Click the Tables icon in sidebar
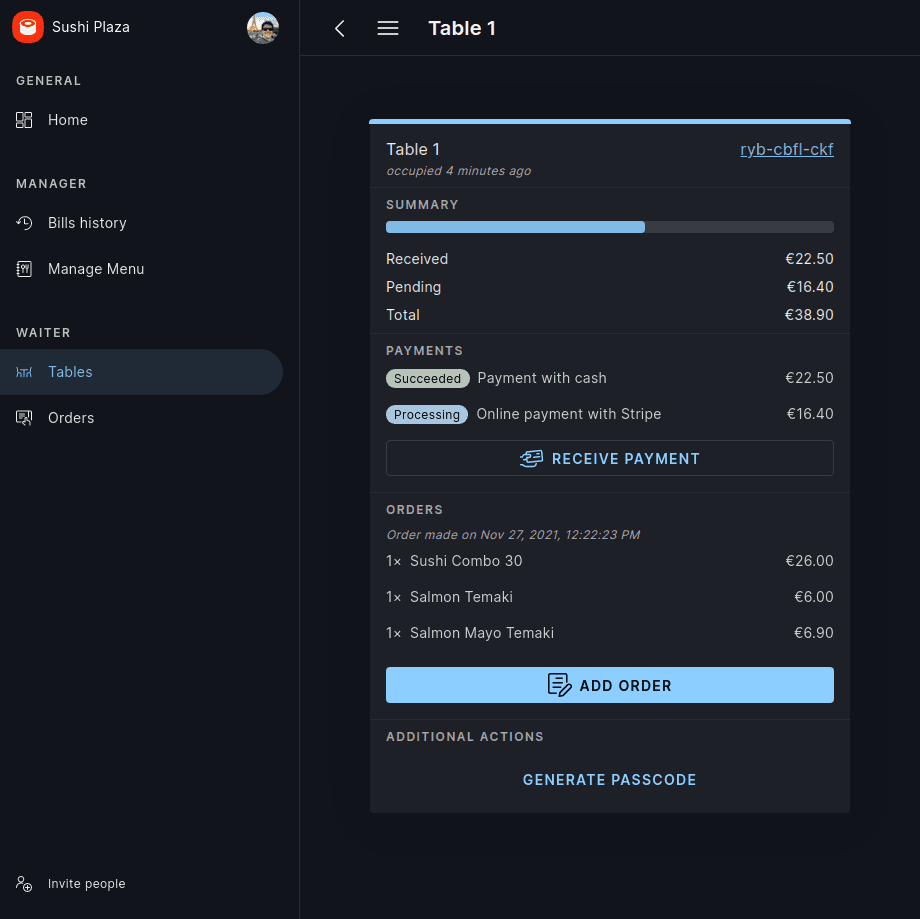The height and width of the screenshot is (919, 920). point(24,372)
